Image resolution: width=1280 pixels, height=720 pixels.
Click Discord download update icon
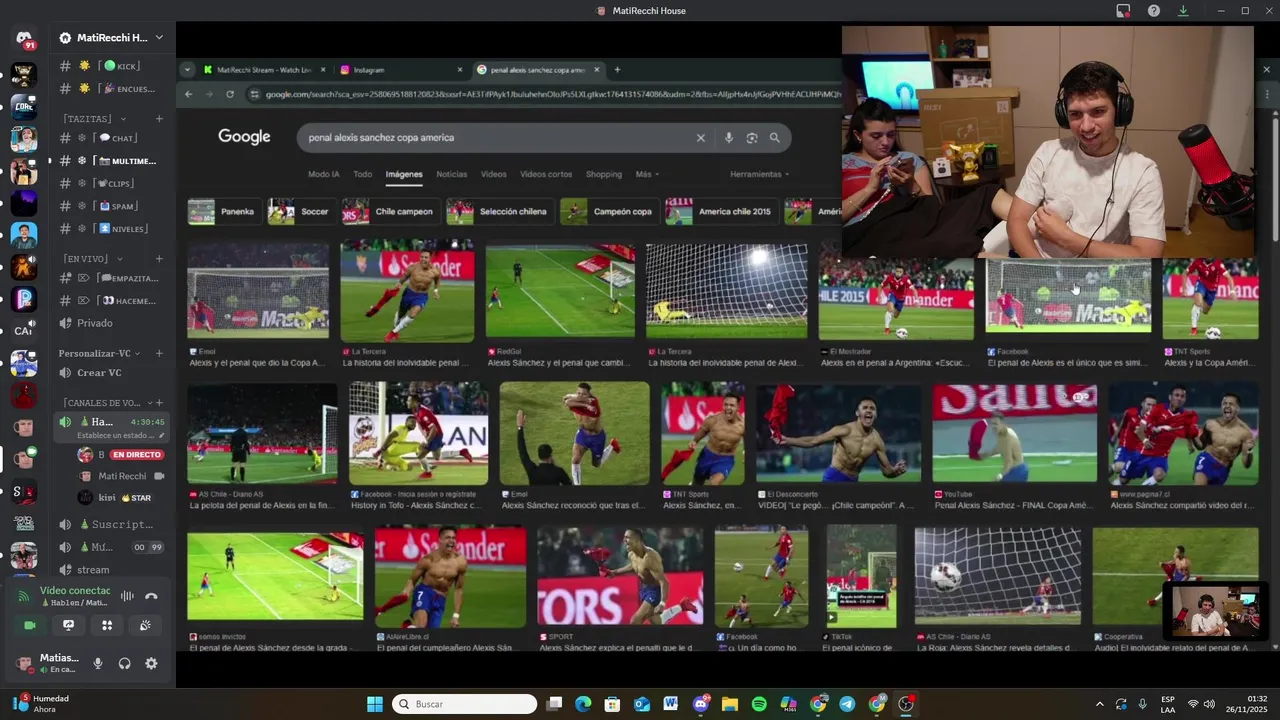(1183, 11)
